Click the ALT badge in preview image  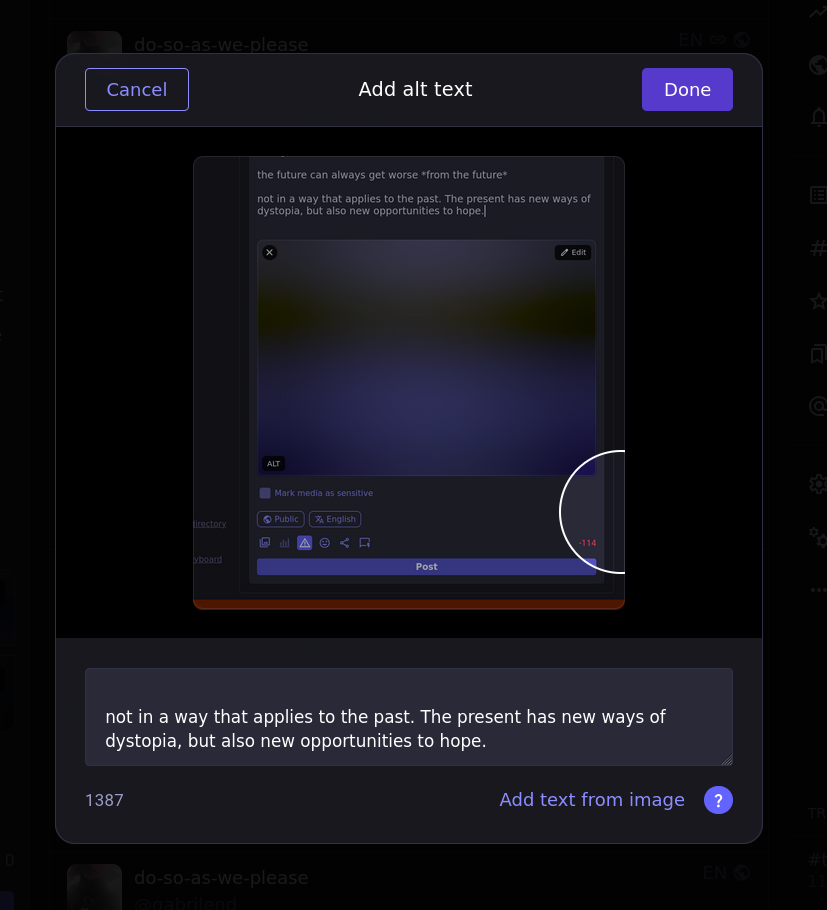click(273, 464)
